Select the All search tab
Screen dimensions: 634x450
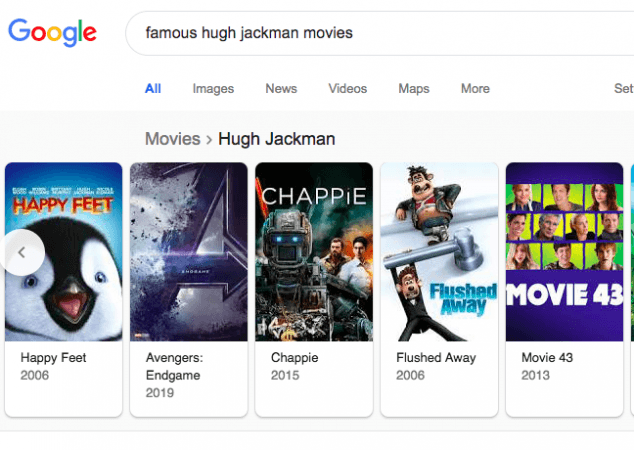click(153, 89)
